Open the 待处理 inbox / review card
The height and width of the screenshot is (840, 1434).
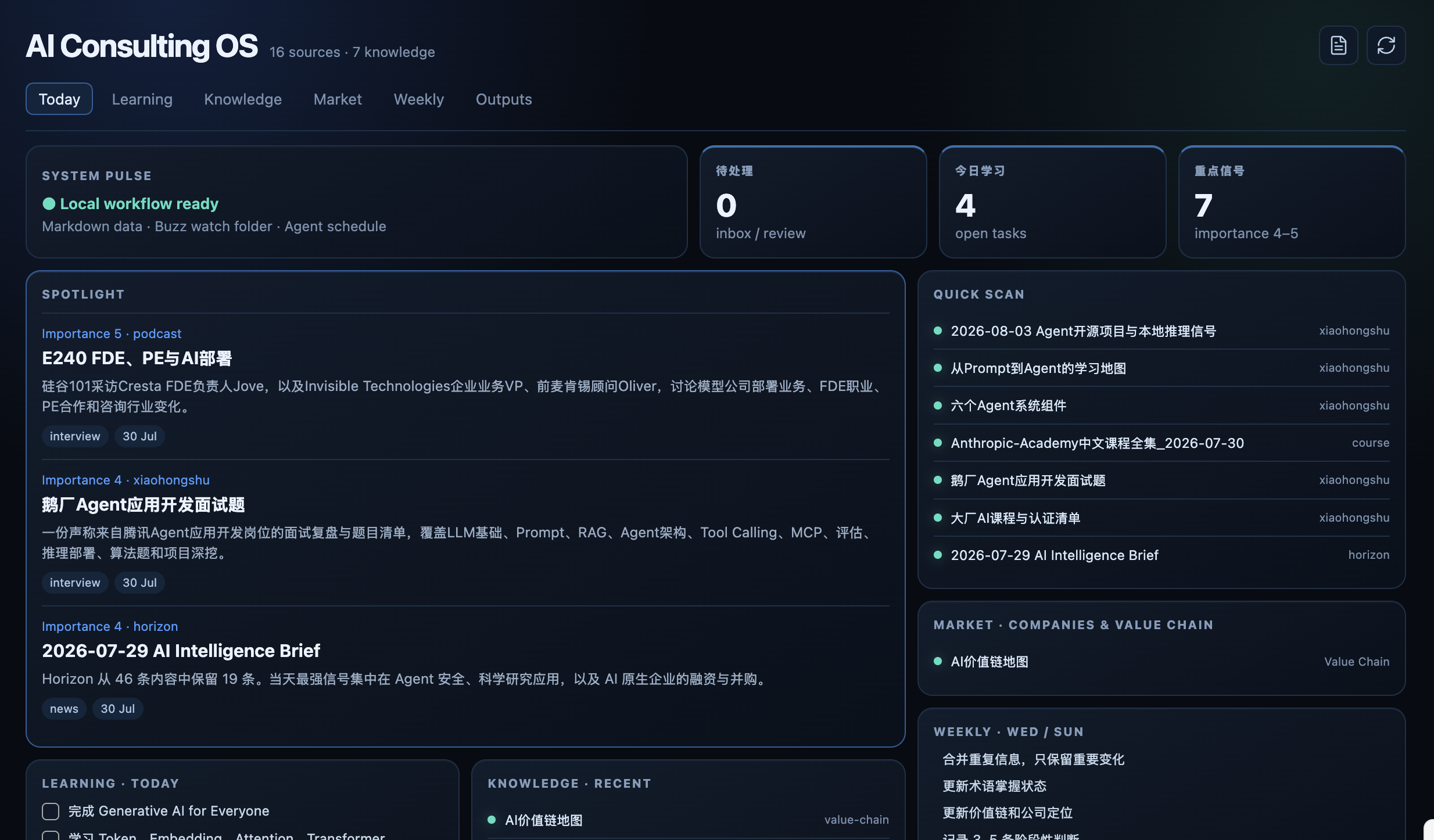click(x=813, y=202)
